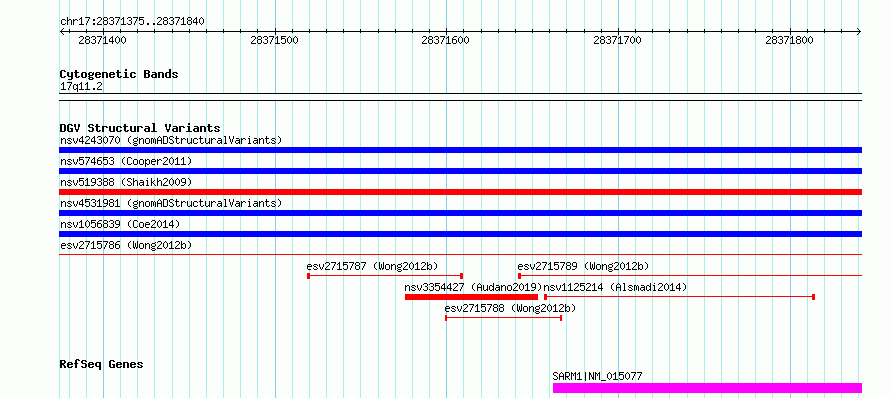Viewport: 890px width, 398px height.
Task: Click the red nsv519388 Shaikh2009 variant bar
Action: [x=460, y=192]
